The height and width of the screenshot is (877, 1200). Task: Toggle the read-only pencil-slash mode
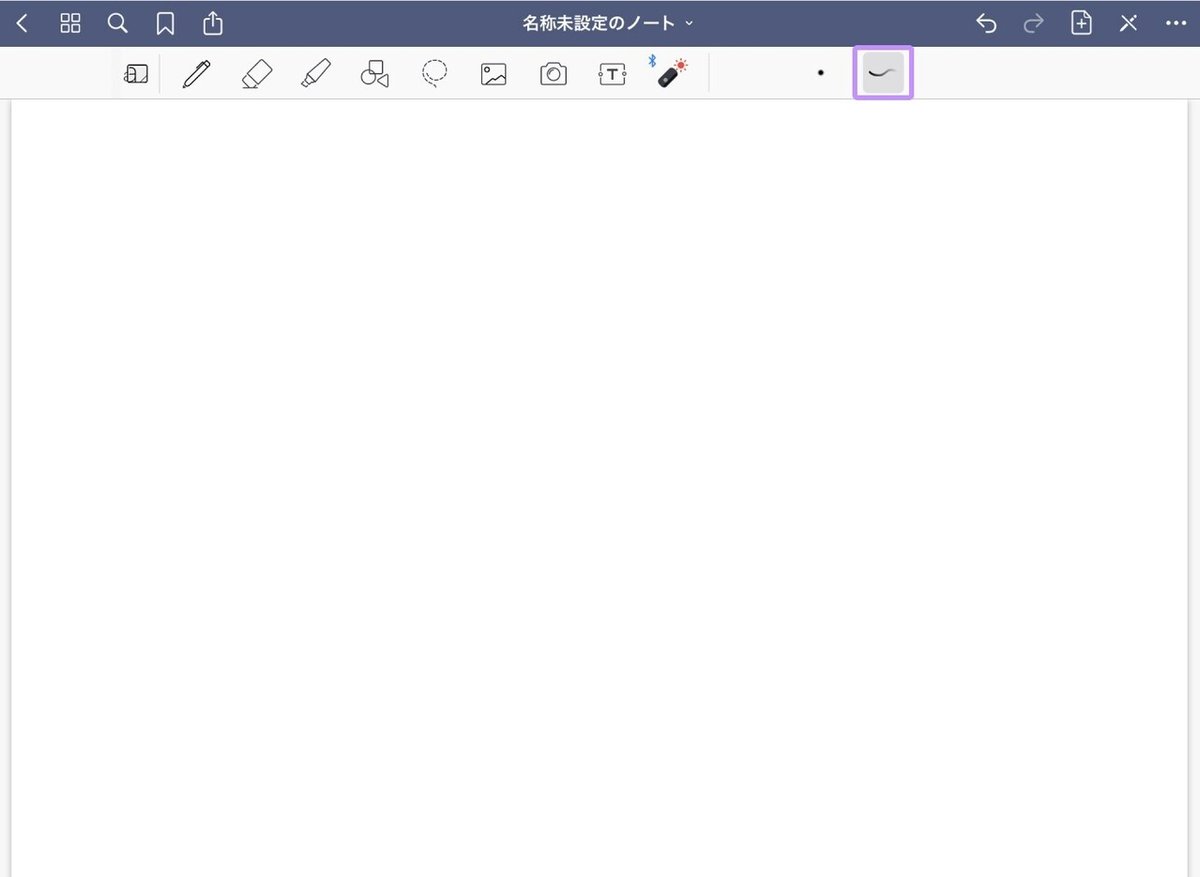point(1128,23)
